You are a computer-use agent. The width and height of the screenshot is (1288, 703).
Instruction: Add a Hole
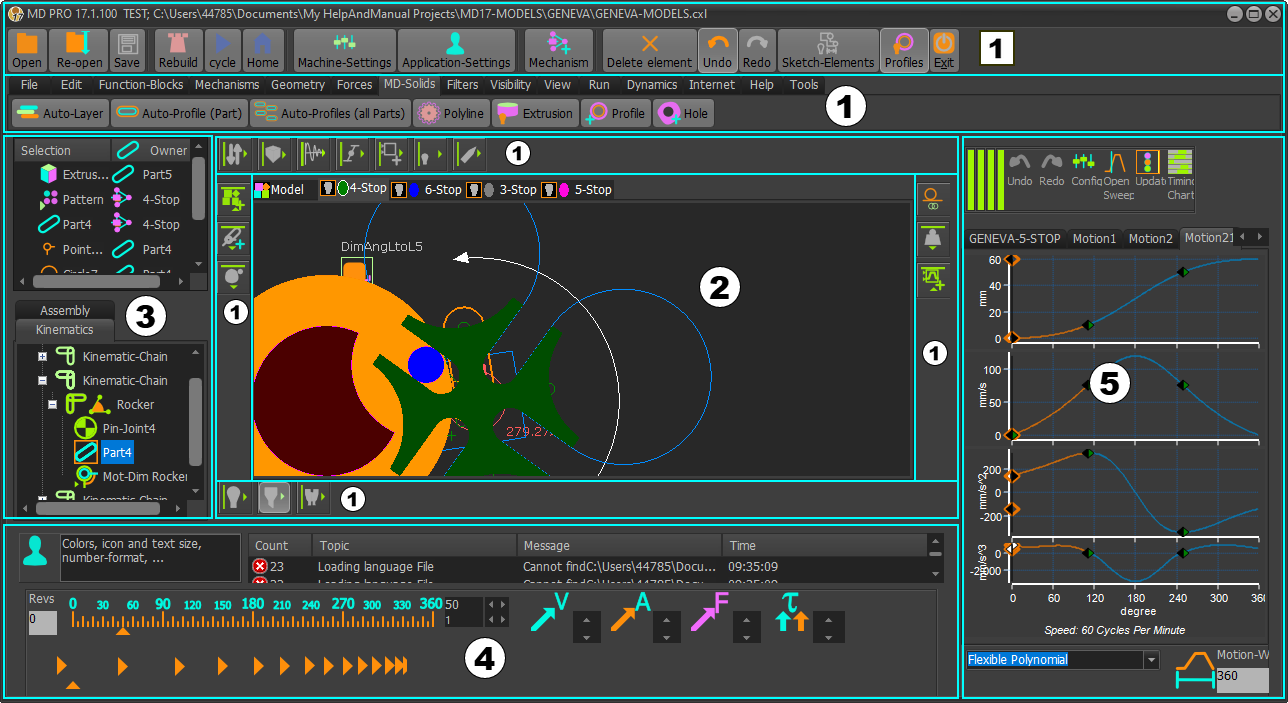coord(684,113)
